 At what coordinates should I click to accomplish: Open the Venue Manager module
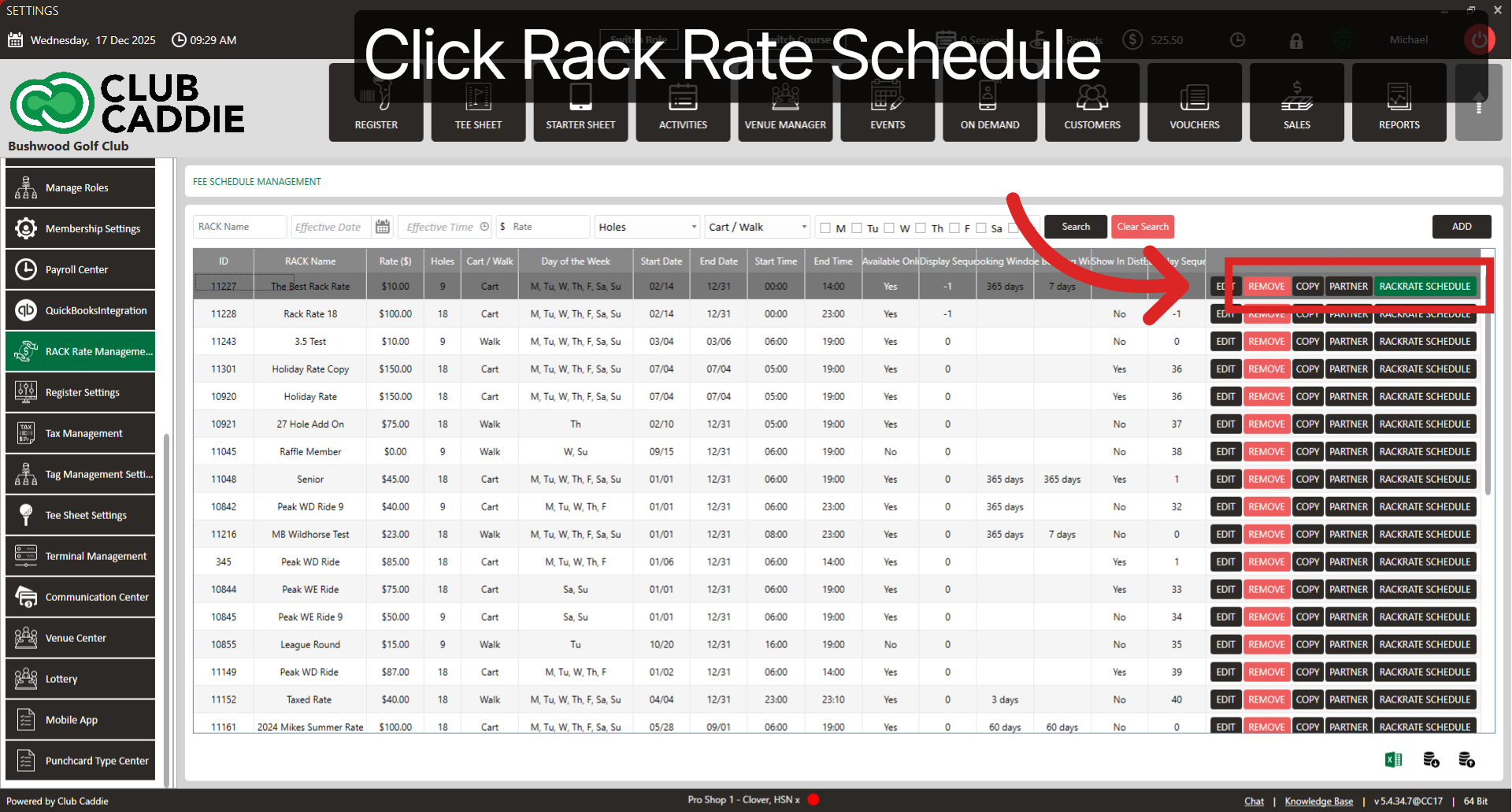(x=785, y=102)
